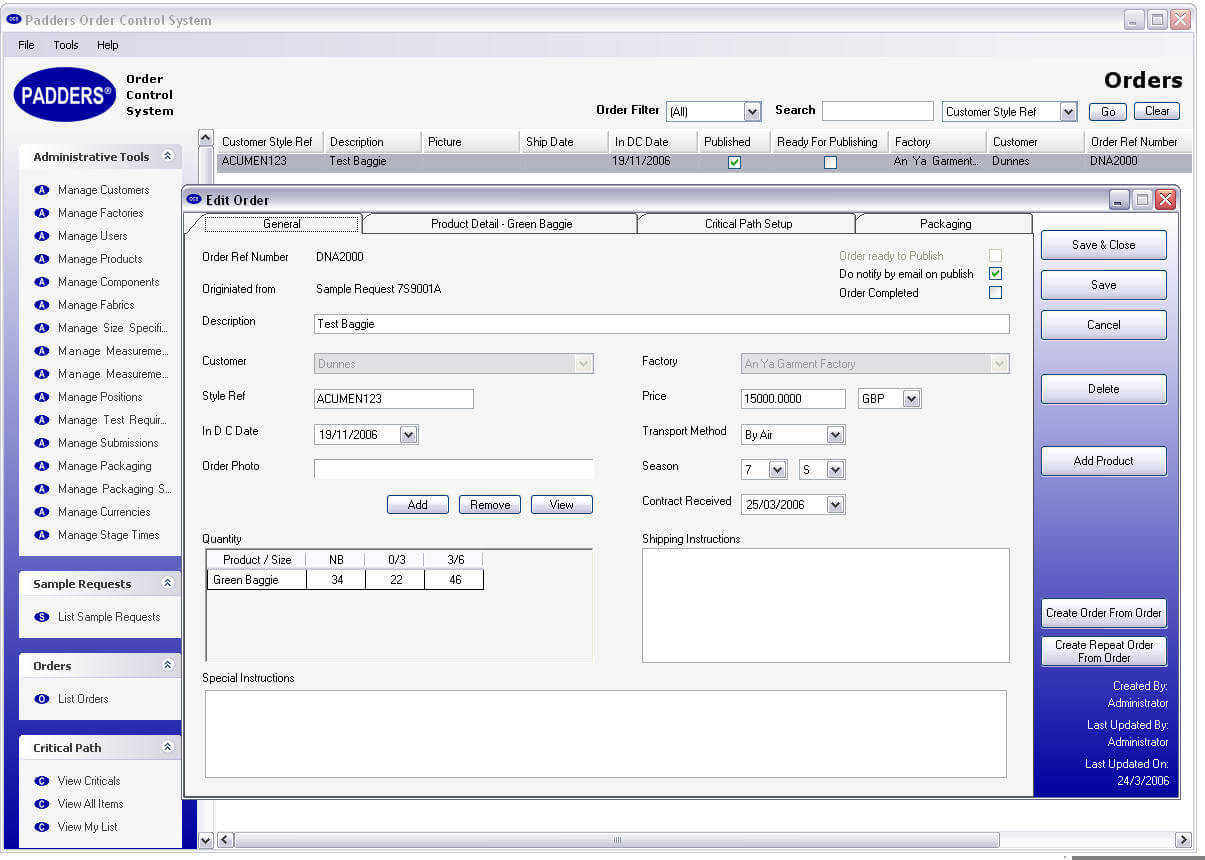
Task: Click the icon beside Manage Packaging S...
Action: [x=42, y=489]
